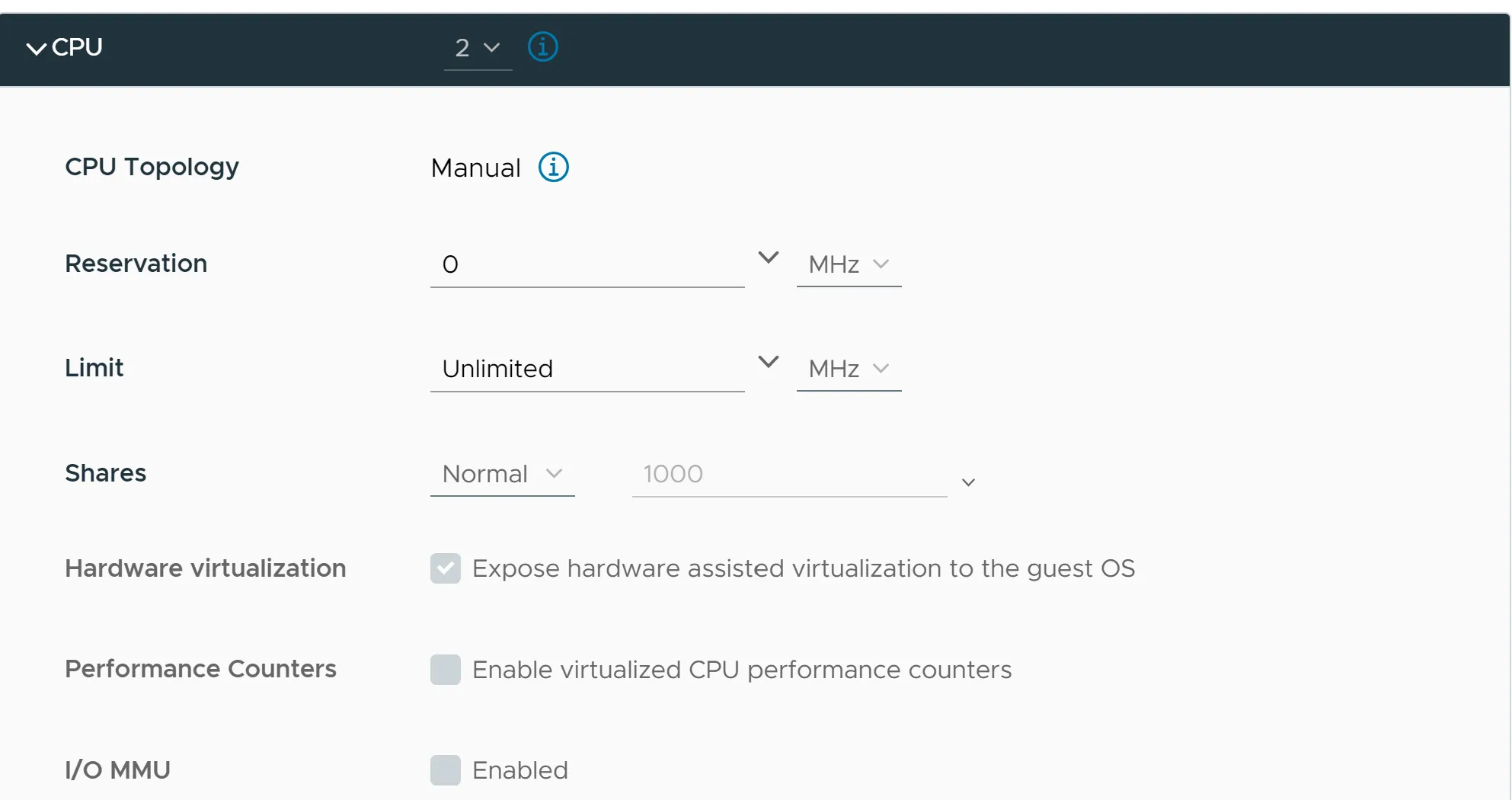Collapse the CPU section chevron
Screen dimensions: 1512x800
coord(36,49)
